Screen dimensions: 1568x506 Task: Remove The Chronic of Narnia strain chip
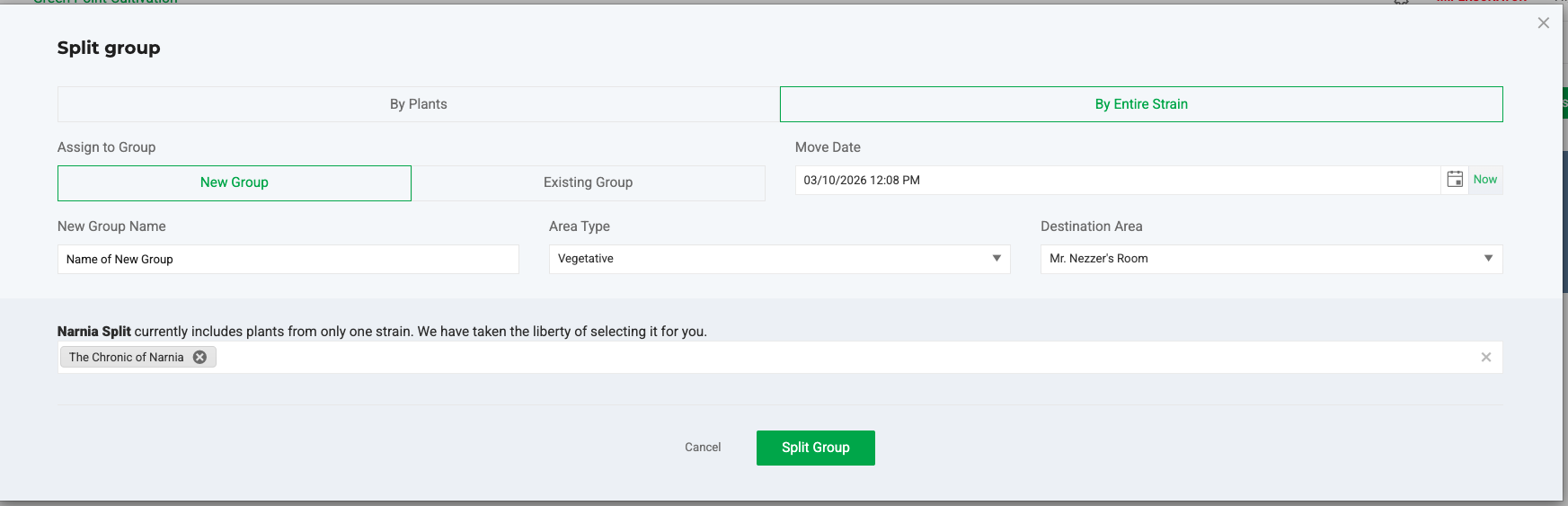(x=200, y=358)
